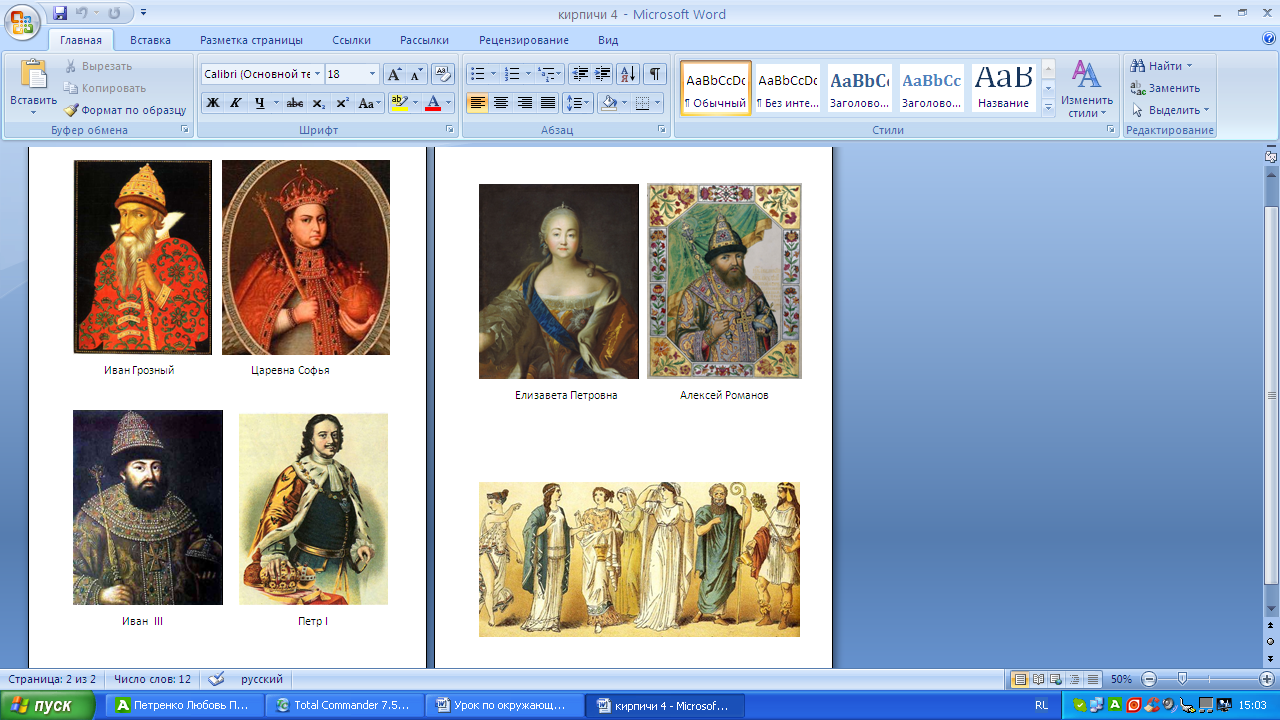Open Change Case (Аа) dropdown

pos(369,103)
